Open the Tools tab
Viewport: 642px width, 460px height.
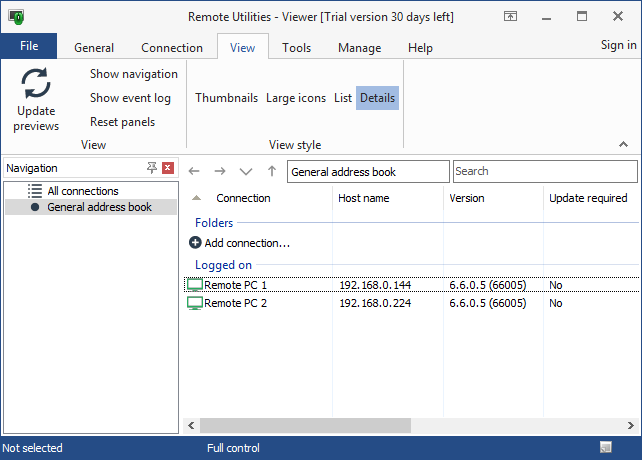[296, 48]
